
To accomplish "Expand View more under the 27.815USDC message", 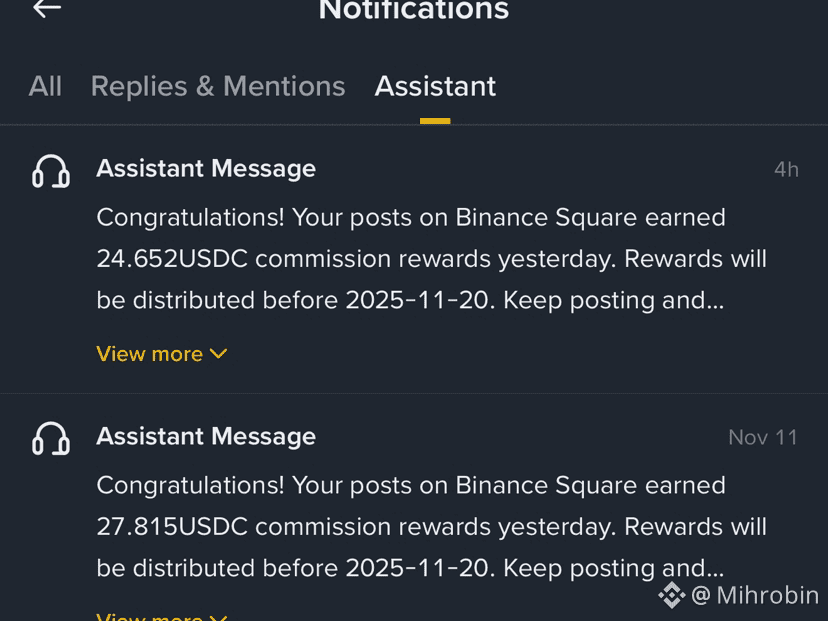I will coord(150,616).
